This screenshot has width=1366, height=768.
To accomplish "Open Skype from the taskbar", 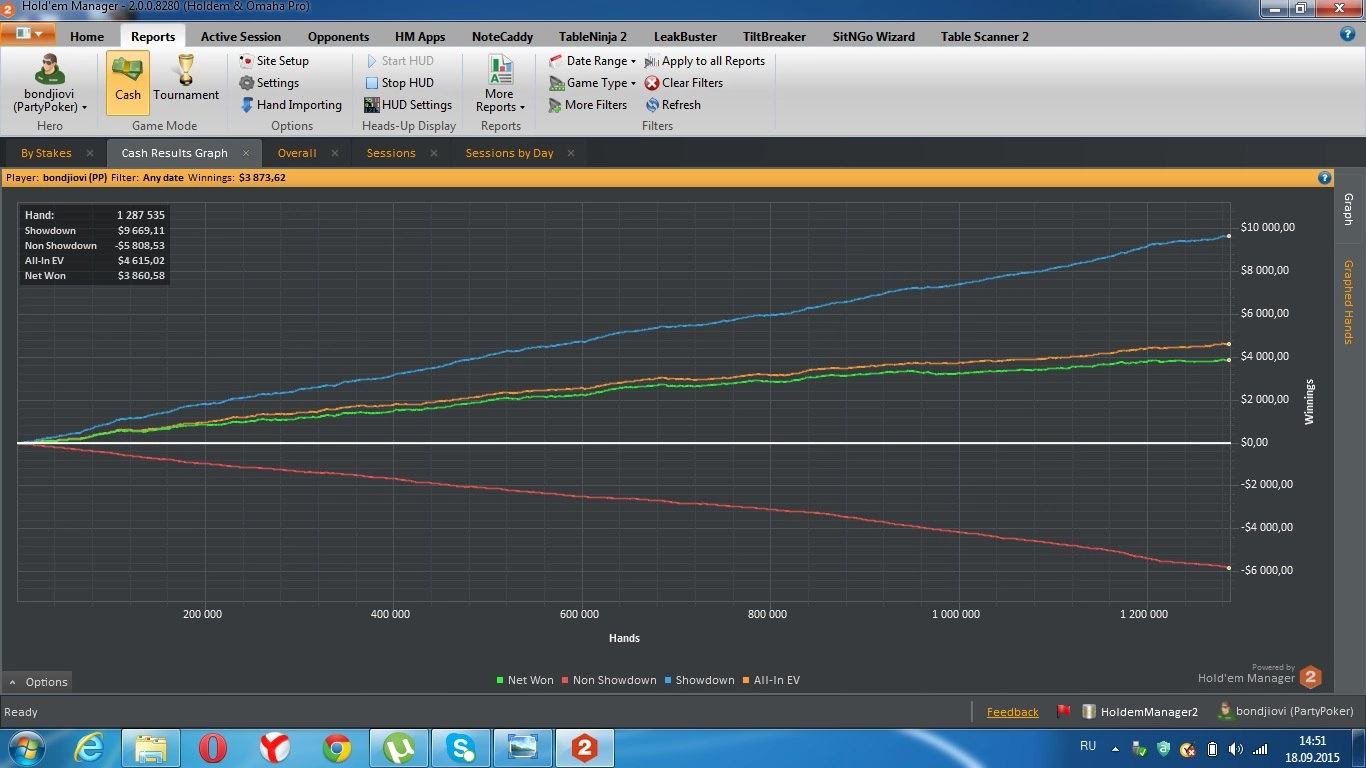I will coord(461,748).
